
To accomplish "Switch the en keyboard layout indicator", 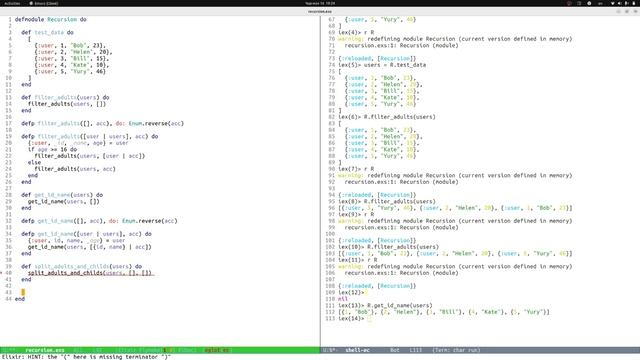I will tap(600, 3).
